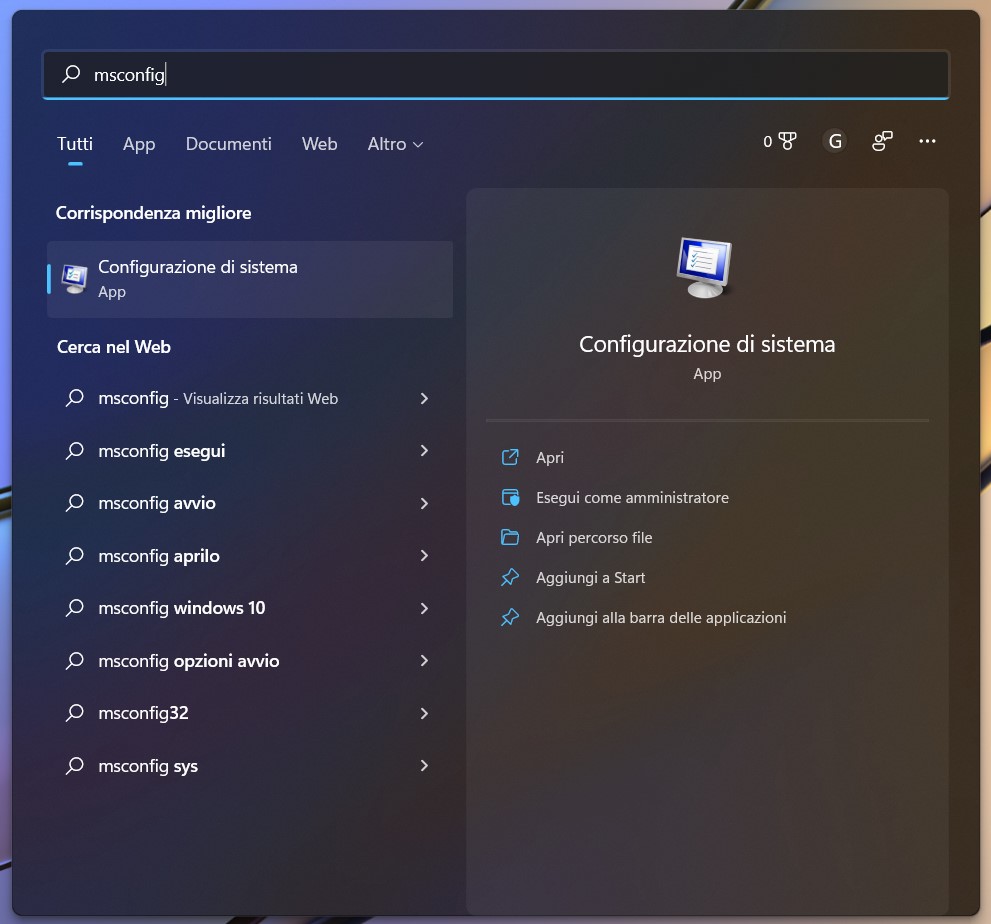Select the 'msconfig32' web suggestion
Screen dimensions: 991x924
pyautogui.click(x=250, y=713)
